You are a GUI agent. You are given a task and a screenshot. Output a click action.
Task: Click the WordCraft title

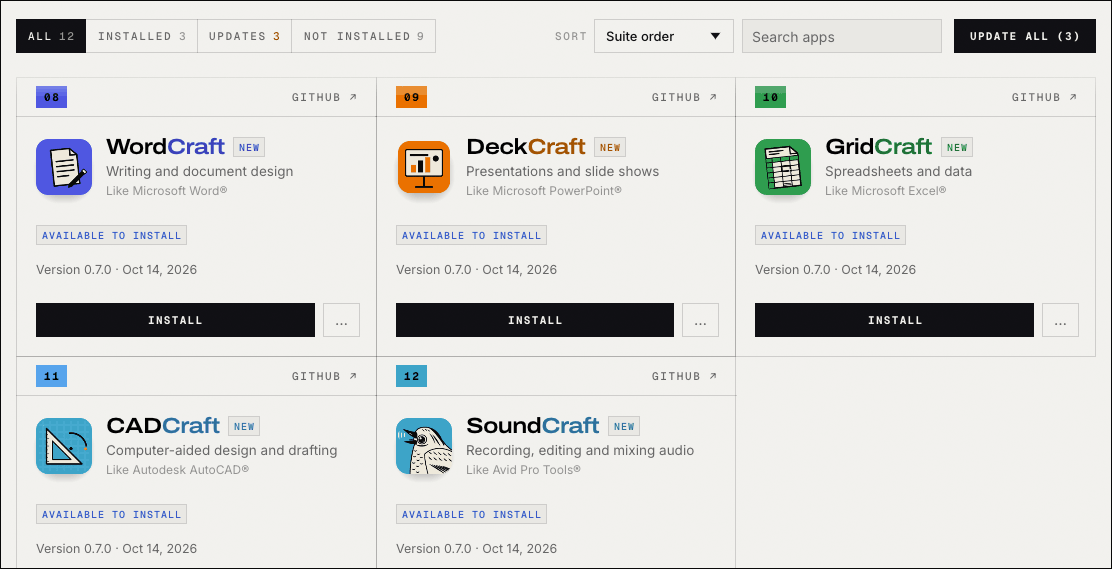click(x=165, y=147)
